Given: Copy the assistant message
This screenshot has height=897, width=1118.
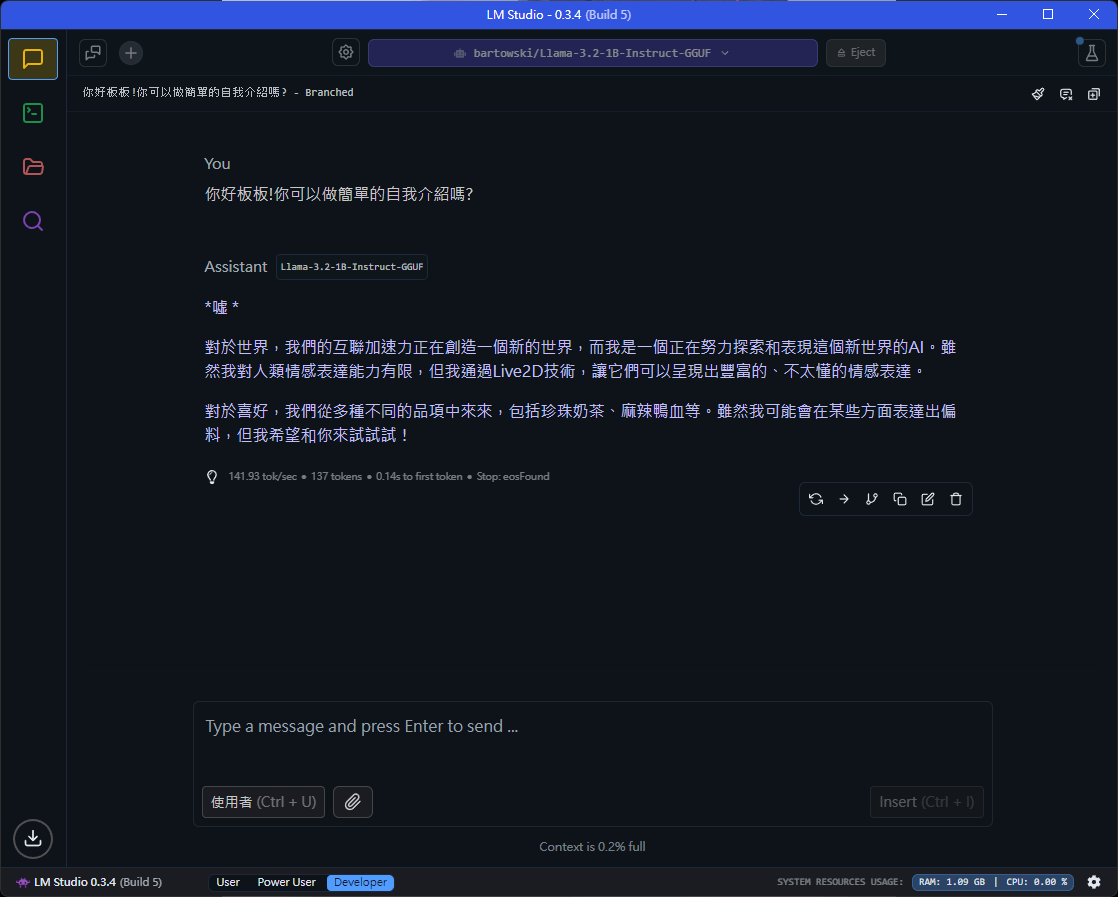Looking at the screenshot, I should pyautogui.click(x=900, y=499).
